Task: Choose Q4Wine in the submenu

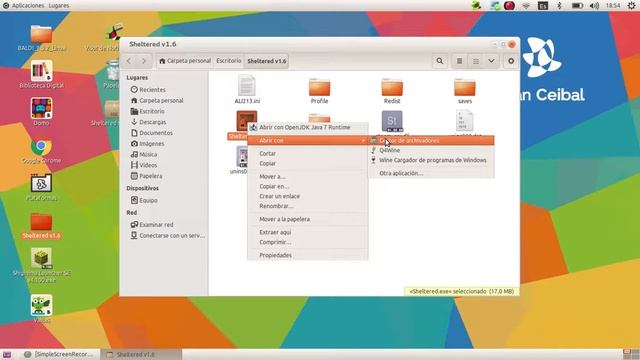Action: [x=431, y=150]
